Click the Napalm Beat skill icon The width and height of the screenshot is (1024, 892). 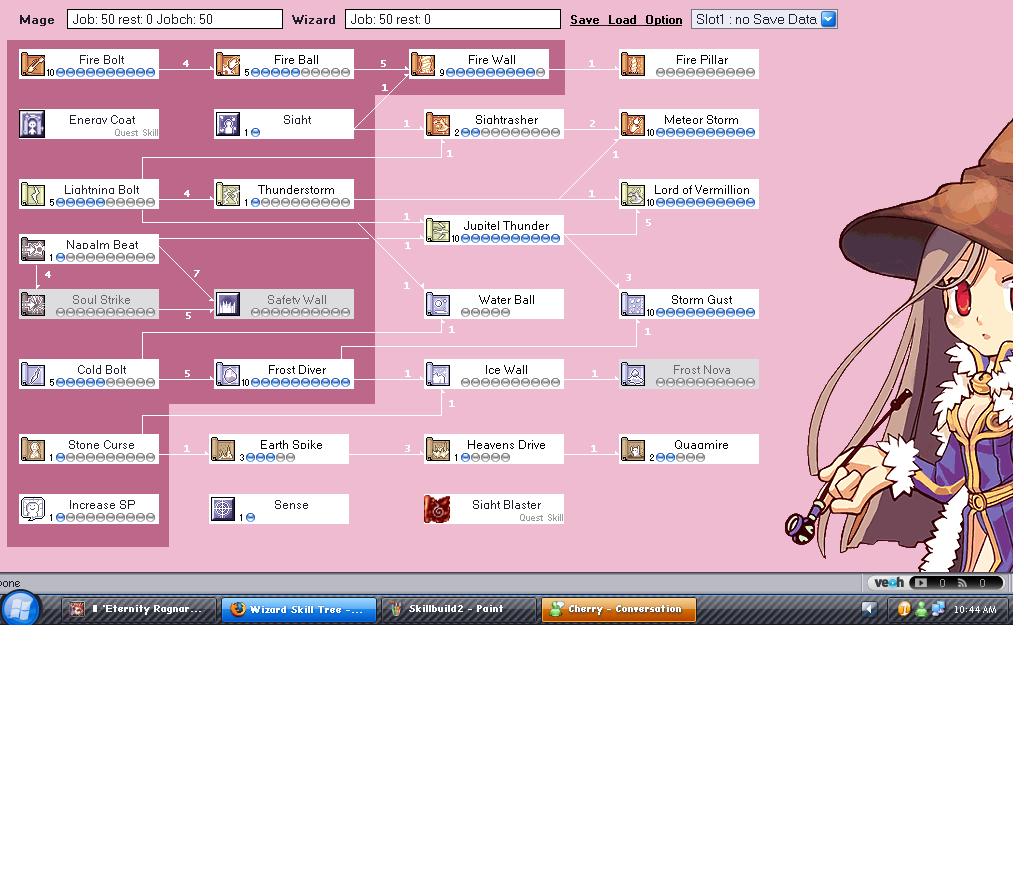click(x=33, y=249)
